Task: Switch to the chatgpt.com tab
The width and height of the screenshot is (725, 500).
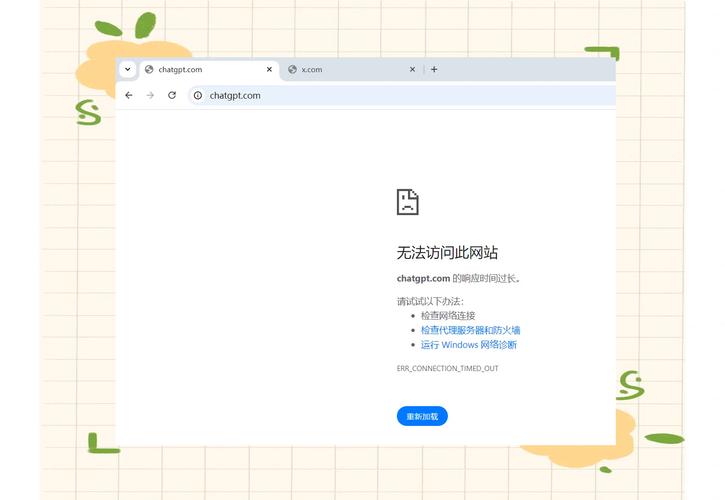Action: (209, 69)
